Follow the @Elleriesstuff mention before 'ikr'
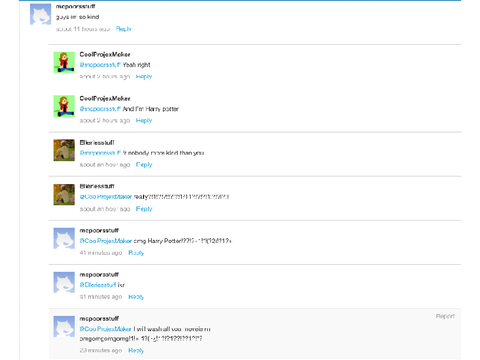 (x=98, y=285)
